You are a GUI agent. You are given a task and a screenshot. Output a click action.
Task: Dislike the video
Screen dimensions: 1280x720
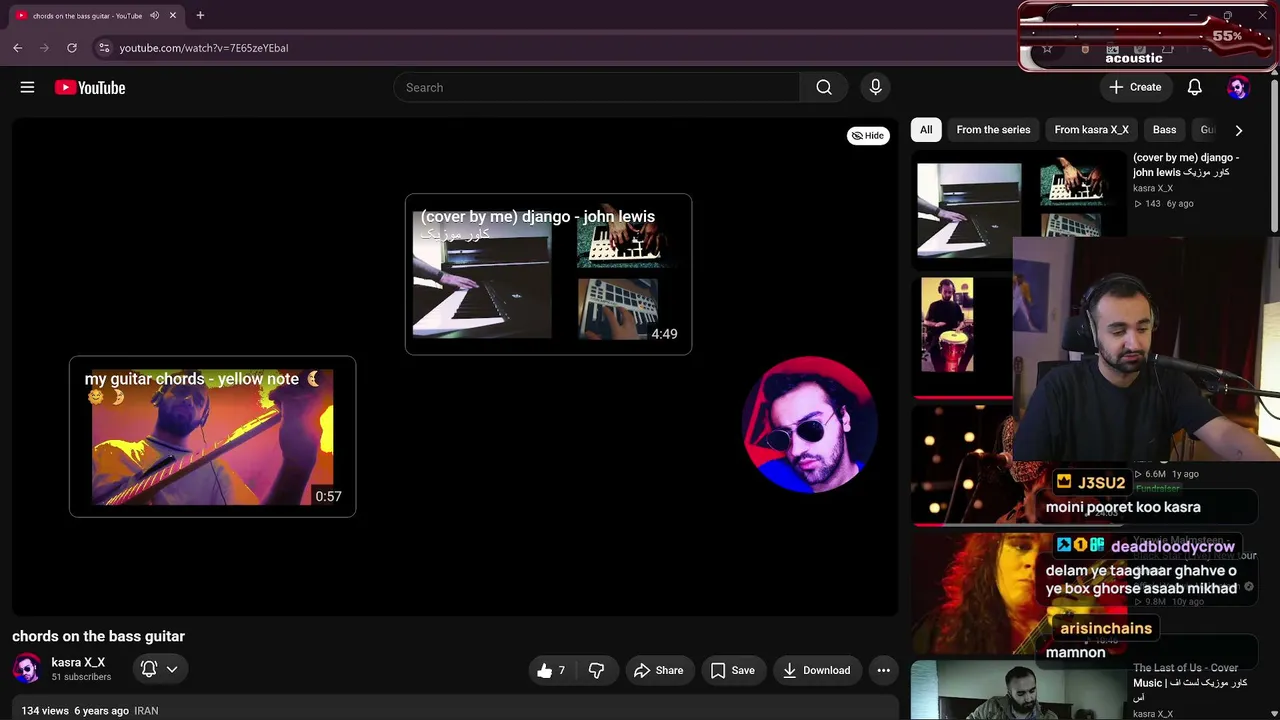[x=596, y=670]
